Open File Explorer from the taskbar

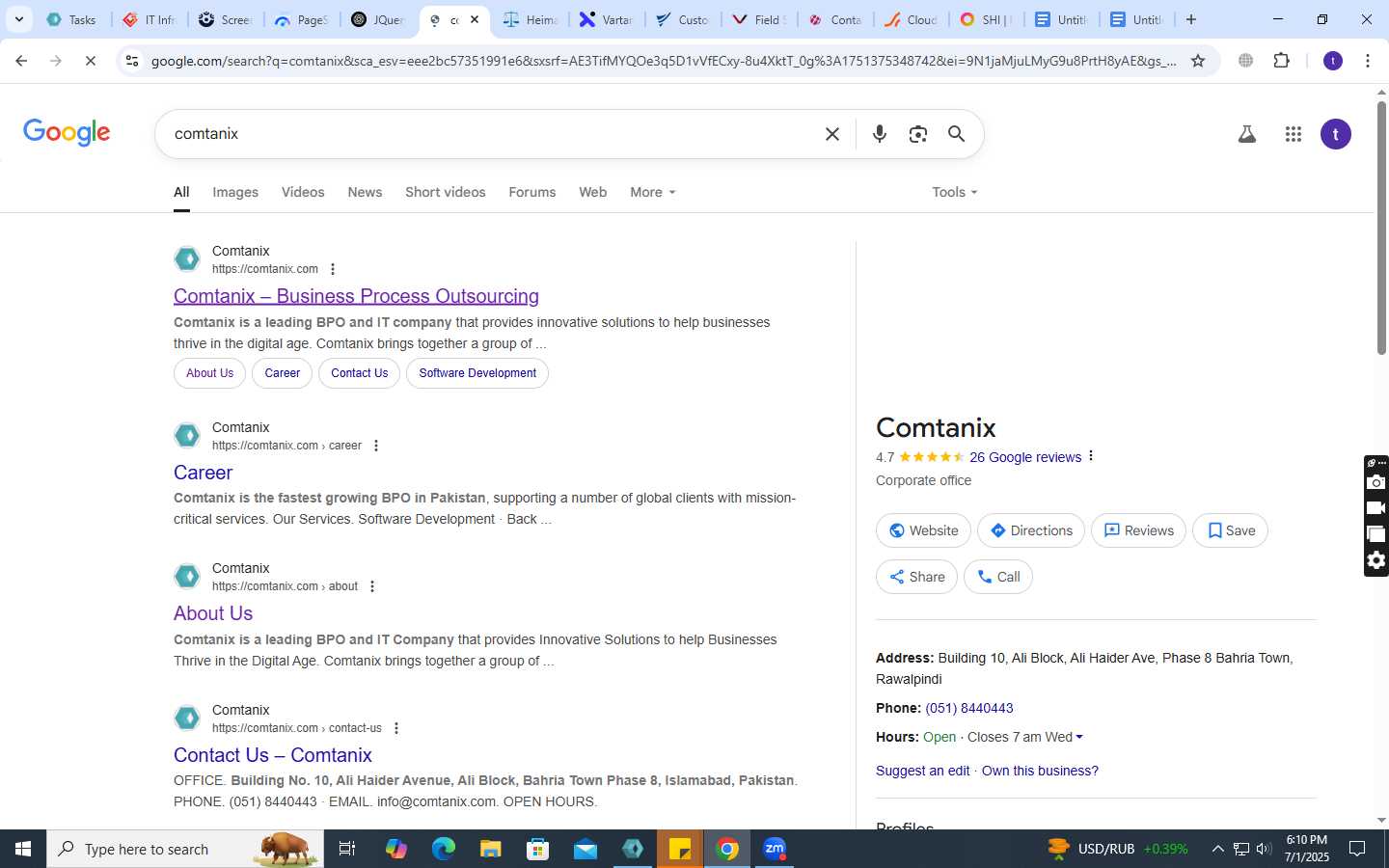pyautogui.click(x=491, y=849)
